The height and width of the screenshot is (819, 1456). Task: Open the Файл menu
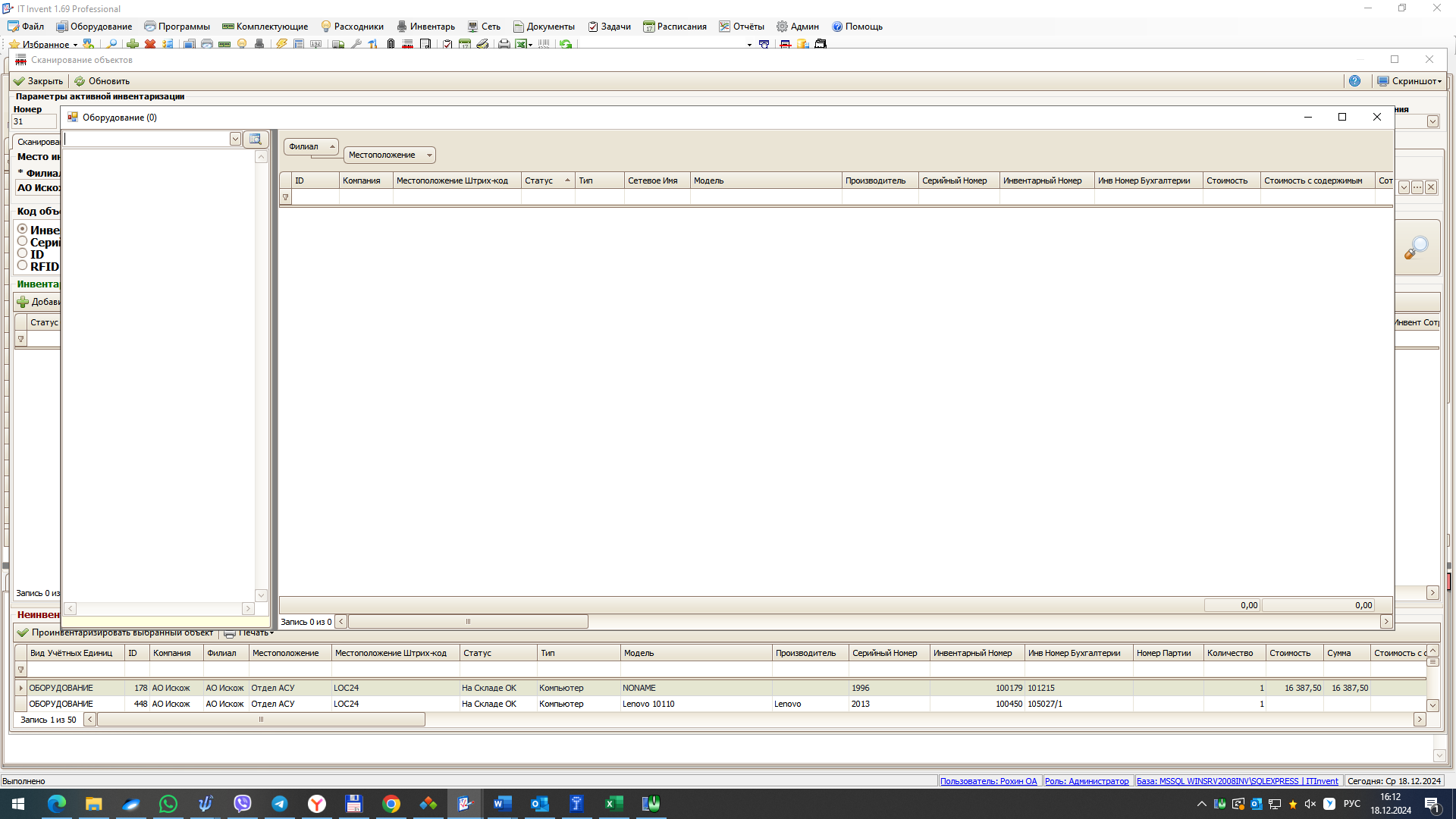[x=26, y=27]
